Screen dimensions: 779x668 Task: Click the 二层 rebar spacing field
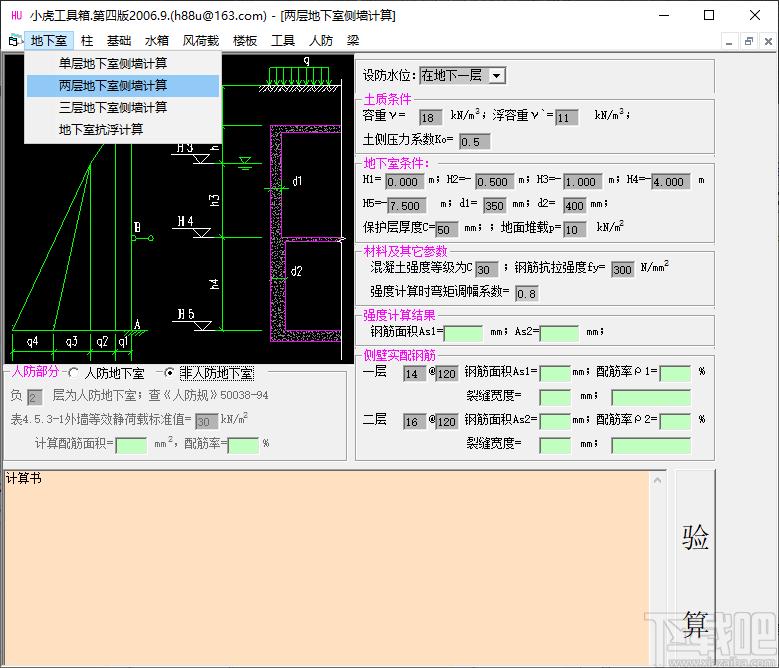coord(447,422)
